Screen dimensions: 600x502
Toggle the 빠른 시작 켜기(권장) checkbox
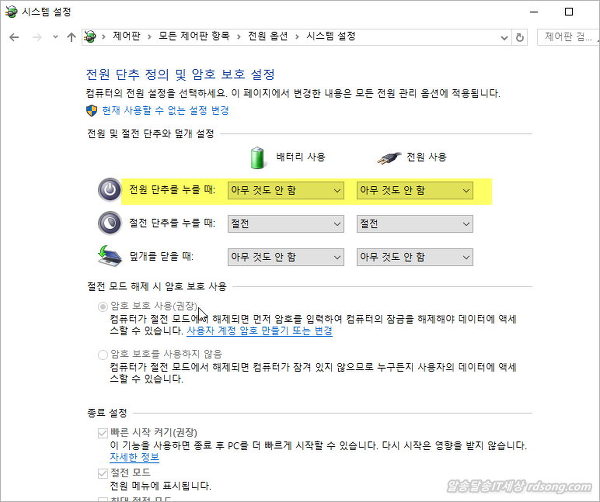tap(102, 432)
